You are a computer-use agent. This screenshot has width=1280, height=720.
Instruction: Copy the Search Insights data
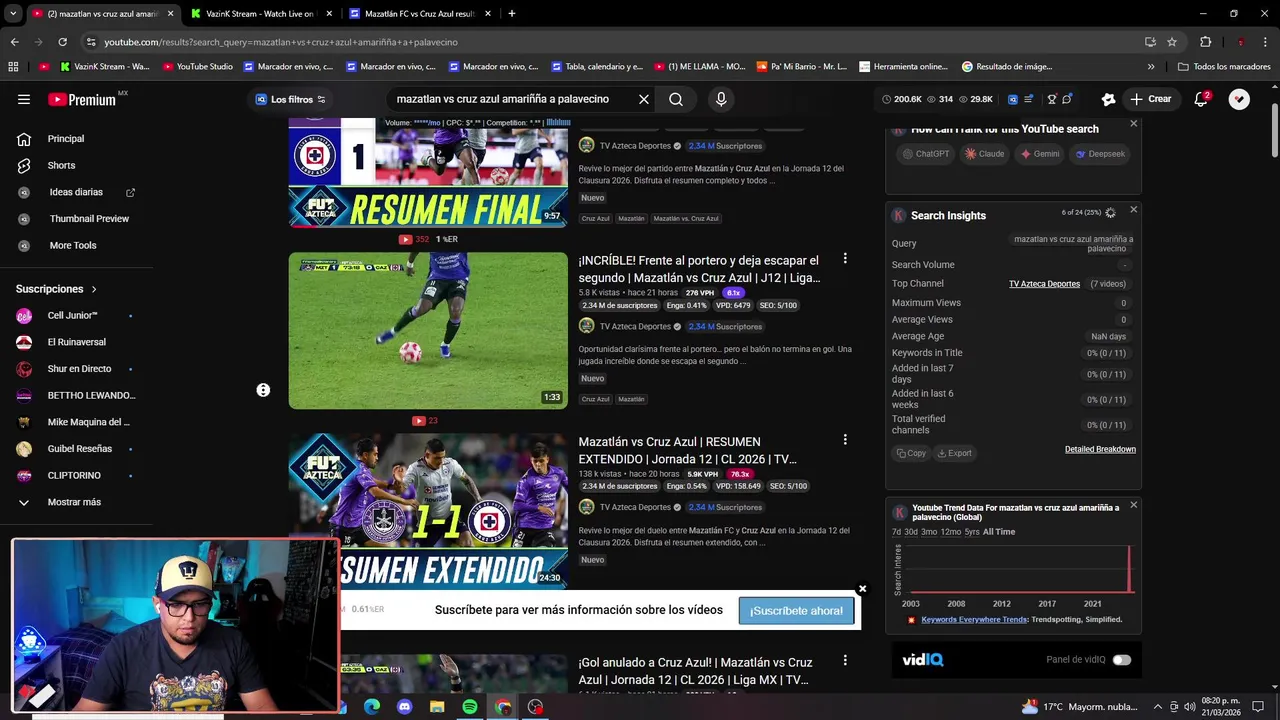(911, 453)
